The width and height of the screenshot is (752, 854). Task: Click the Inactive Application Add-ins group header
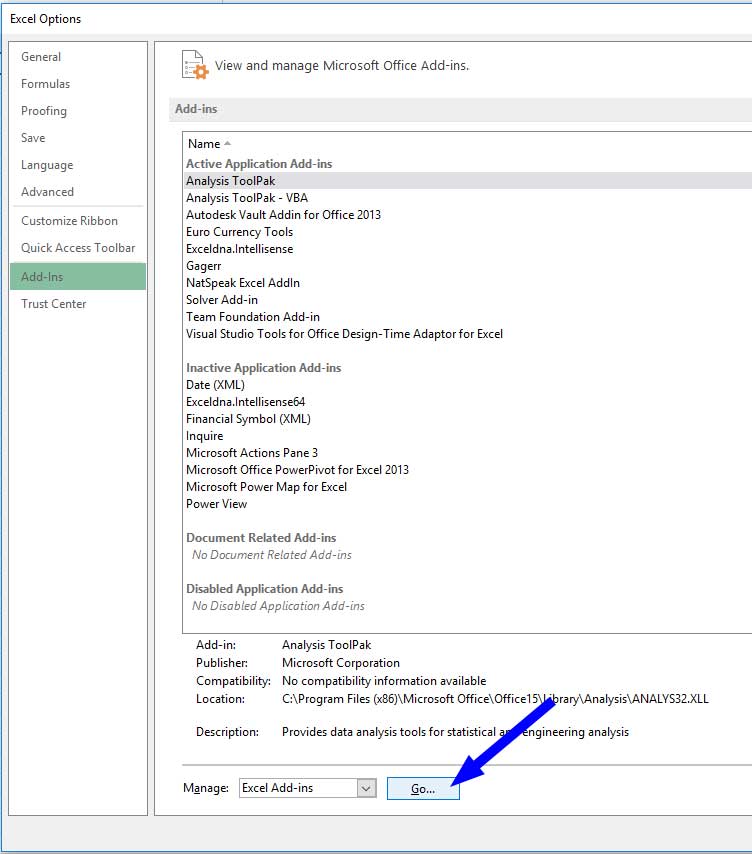264,368
